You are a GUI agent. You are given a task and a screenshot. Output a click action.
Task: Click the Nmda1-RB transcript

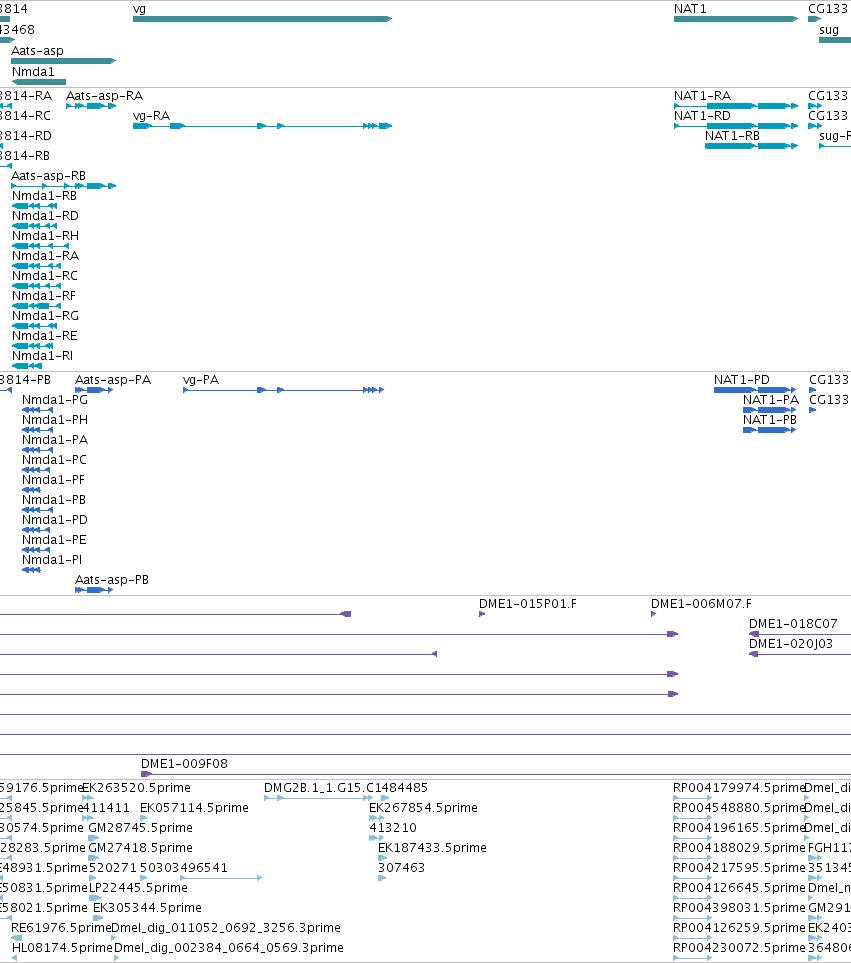[34, 206]
